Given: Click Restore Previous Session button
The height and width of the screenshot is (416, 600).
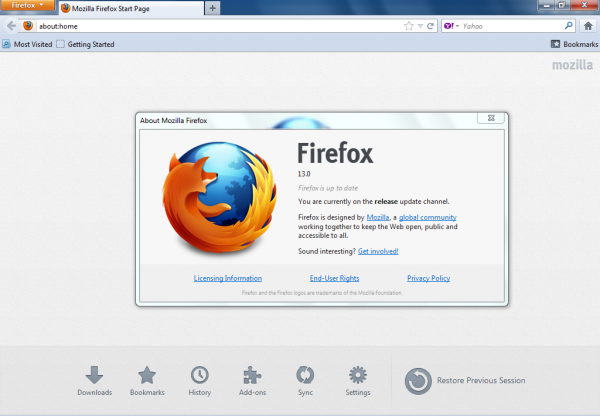Looking at the screenshot, I should (465, 381).
